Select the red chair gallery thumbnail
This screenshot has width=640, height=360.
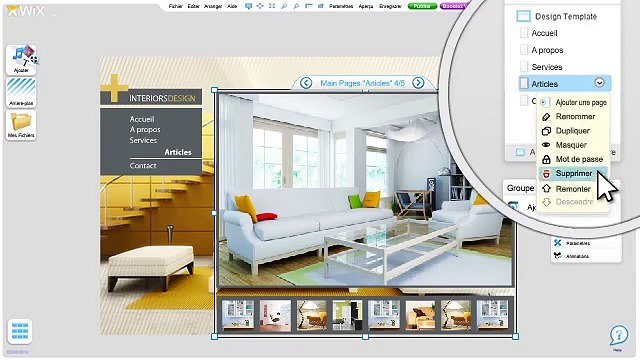(x=275, y=315)
